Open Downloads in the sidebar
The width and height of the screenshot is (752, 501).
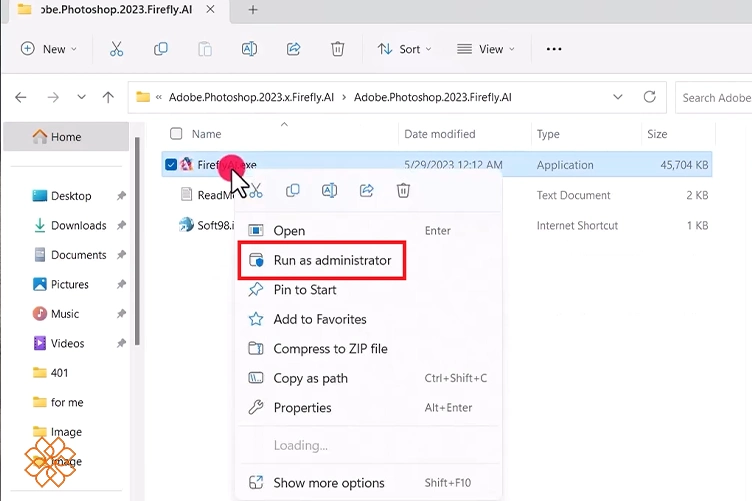79,225
